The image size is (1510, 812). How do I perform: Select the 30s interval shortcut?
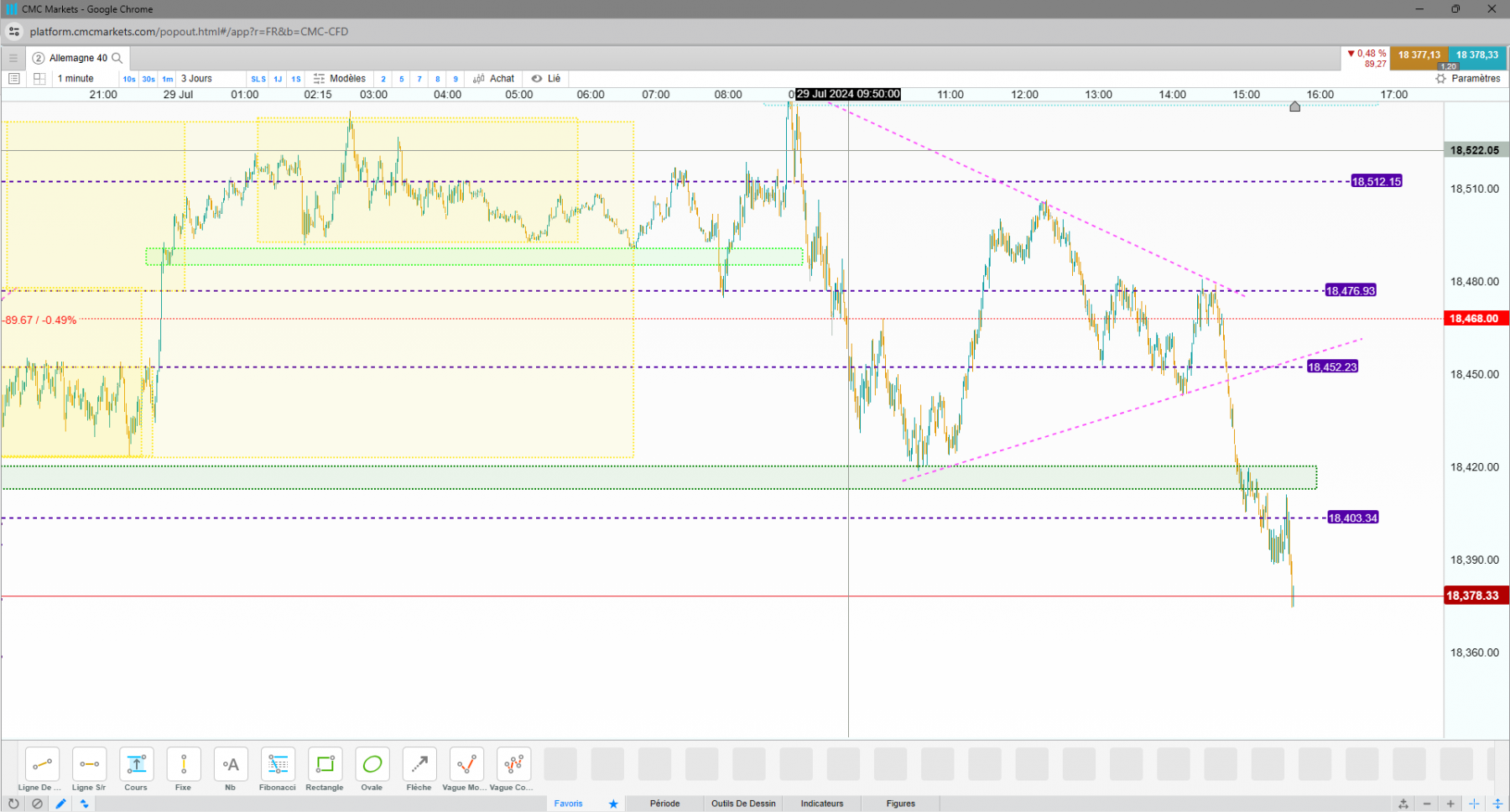[148, 79]
